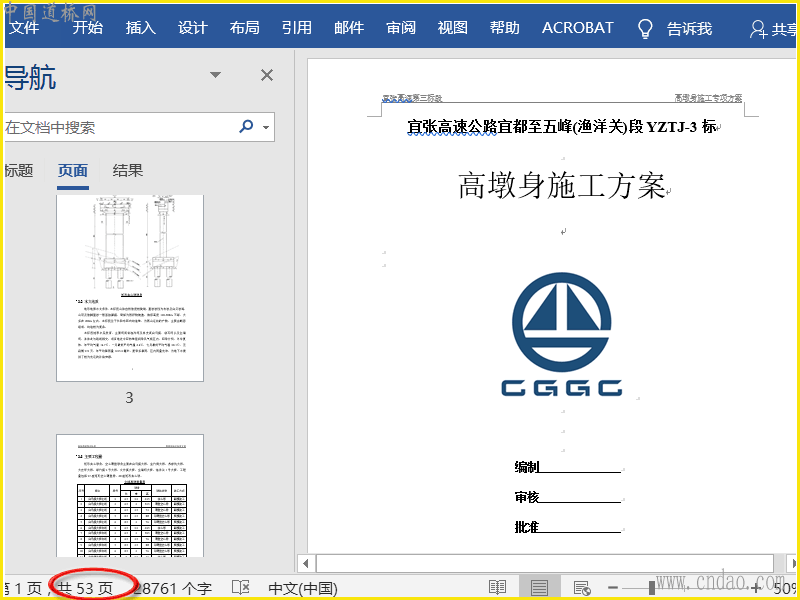Click the CGGC logo image
This screenshot has width=800, height=600.
pos(562,335)
